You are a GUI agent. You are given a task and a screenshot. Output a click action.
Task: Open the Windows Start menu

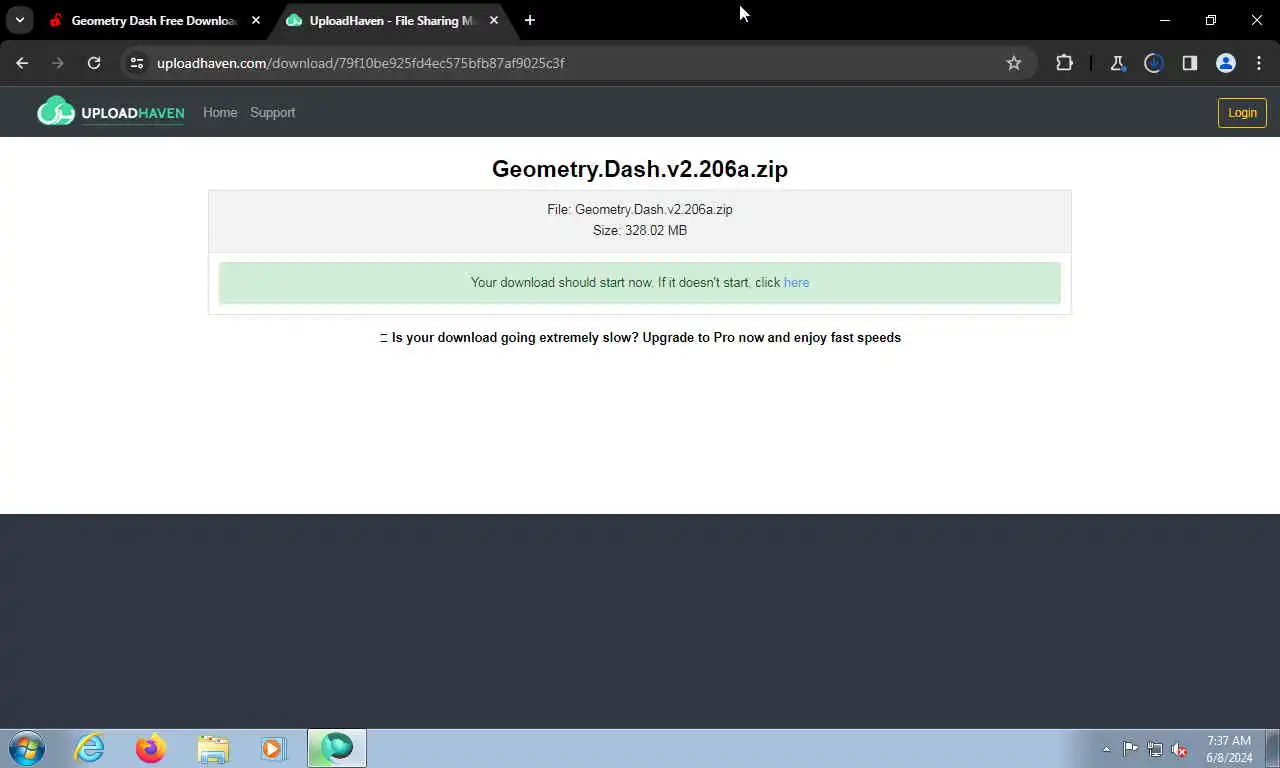(x=26, y=748)
